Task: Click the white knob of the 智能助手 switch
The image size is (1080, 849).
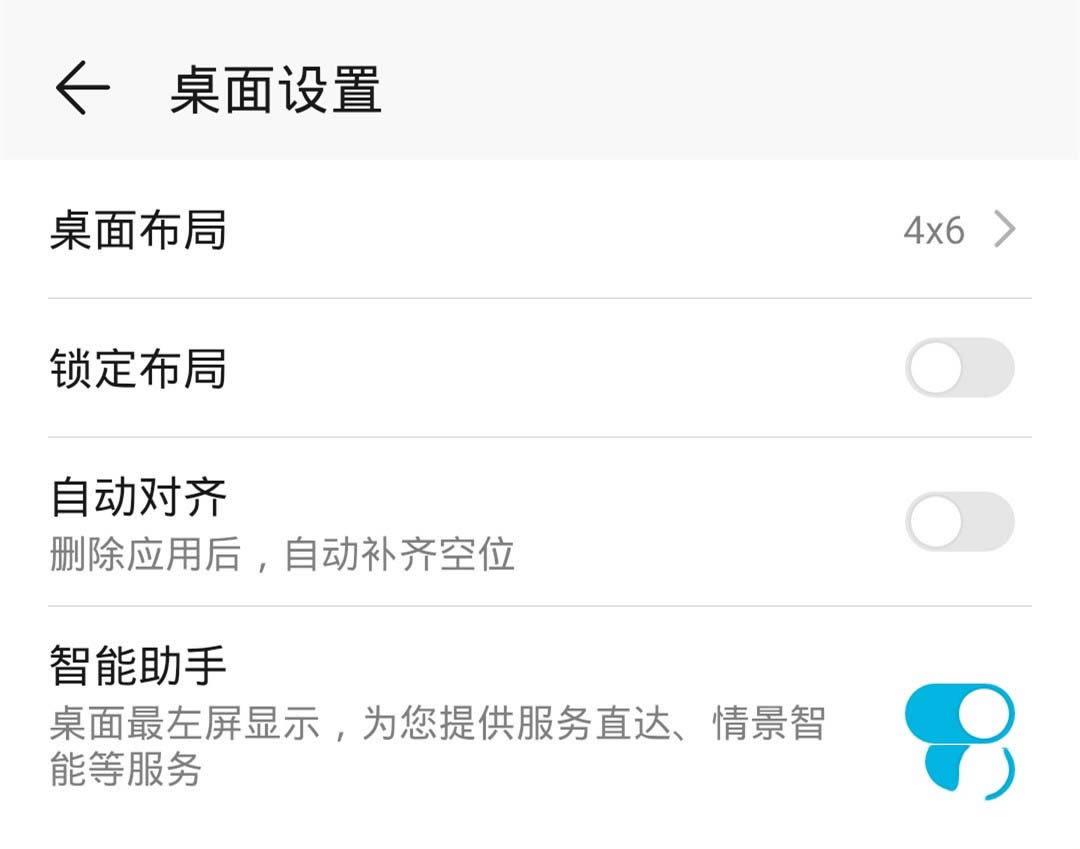Action: 985,714
